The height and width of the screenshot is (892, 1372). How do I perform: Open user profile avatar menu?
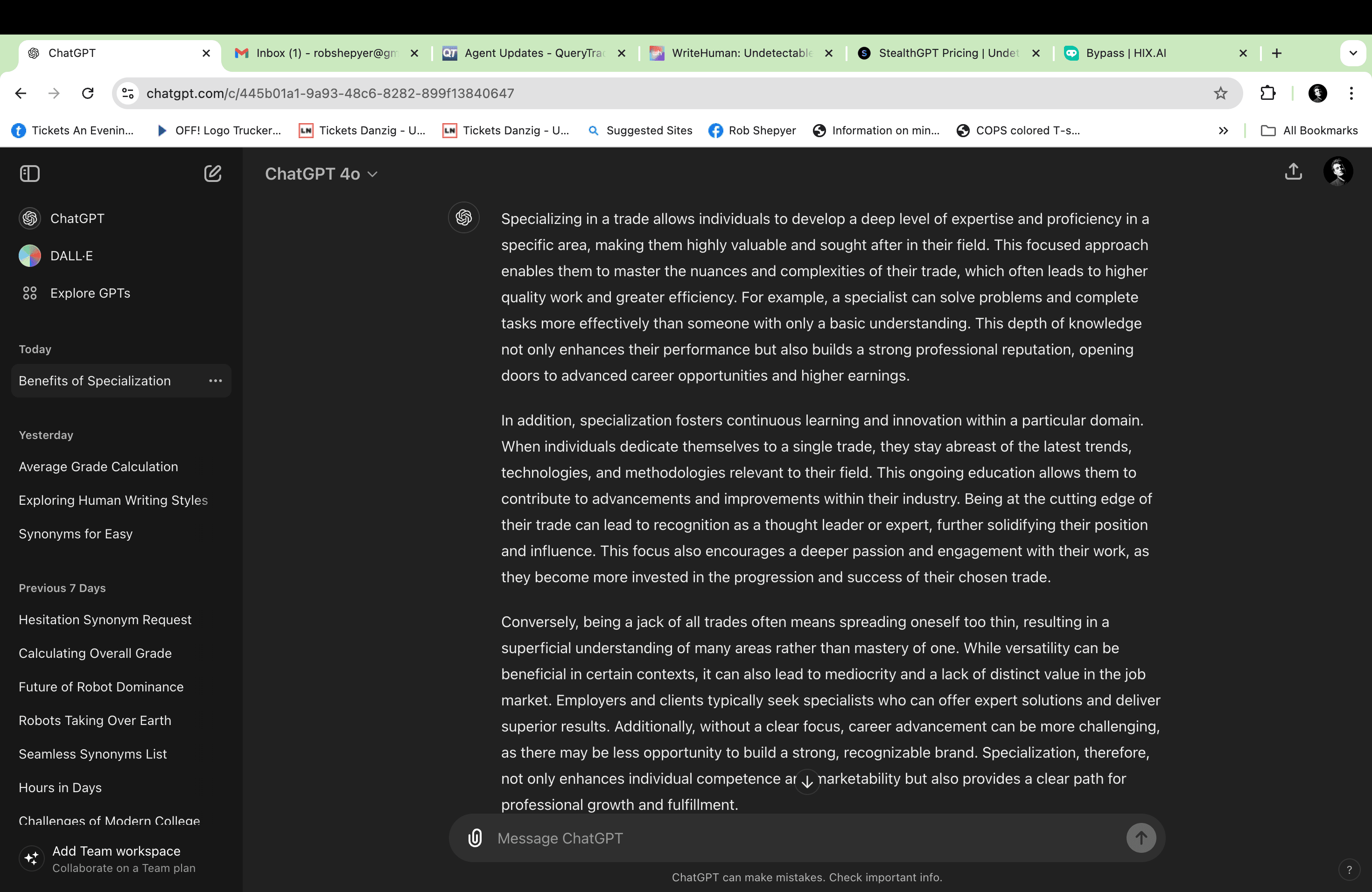(x=1337, y=172)
